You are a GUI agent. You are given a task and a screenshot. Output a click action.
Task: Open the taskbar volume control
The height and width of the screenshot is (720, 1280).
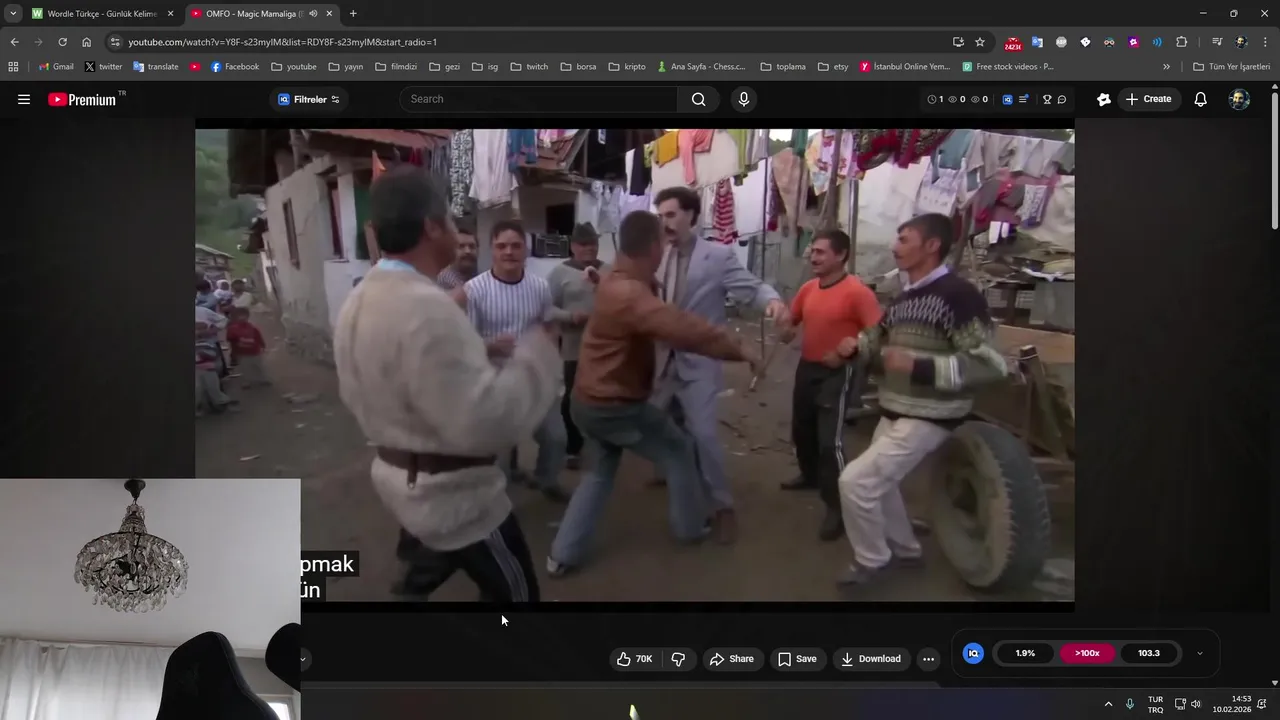pyautogui.click(x=1196, y=704)
